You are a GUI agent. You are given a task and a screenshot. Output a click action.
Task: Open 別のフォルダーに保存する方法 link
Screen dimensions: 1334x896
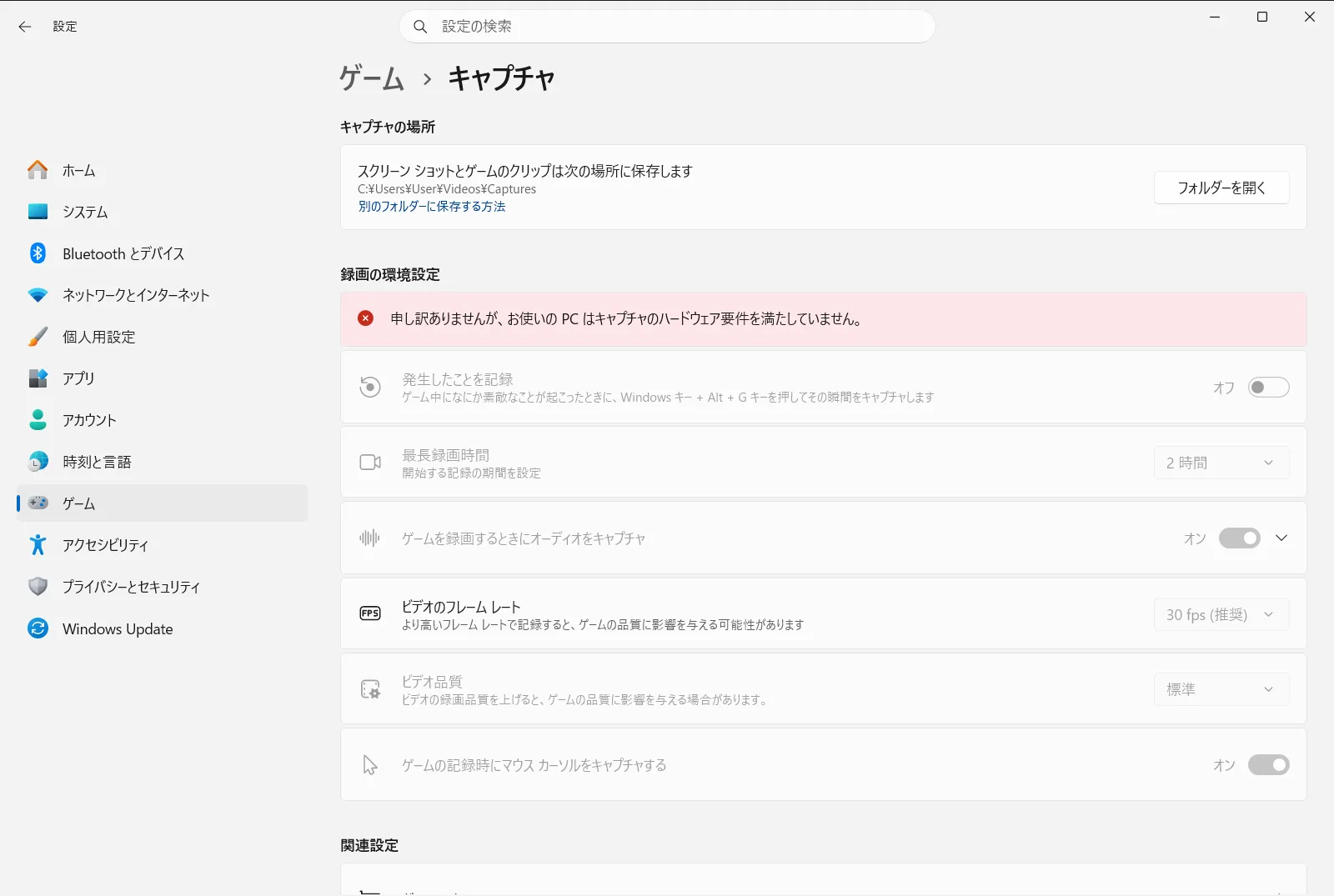(x=432, y=207)
